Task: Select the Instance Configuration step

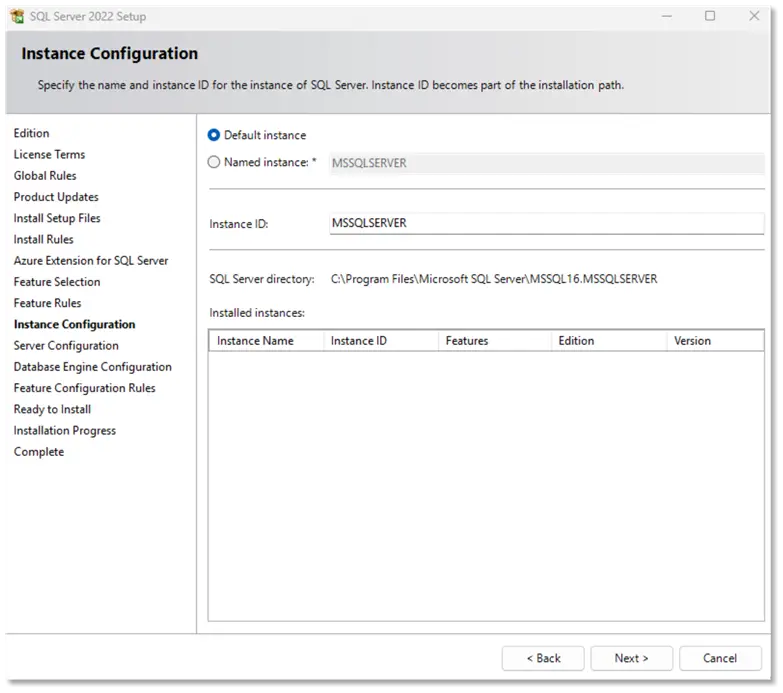Action: click(74, 325)
